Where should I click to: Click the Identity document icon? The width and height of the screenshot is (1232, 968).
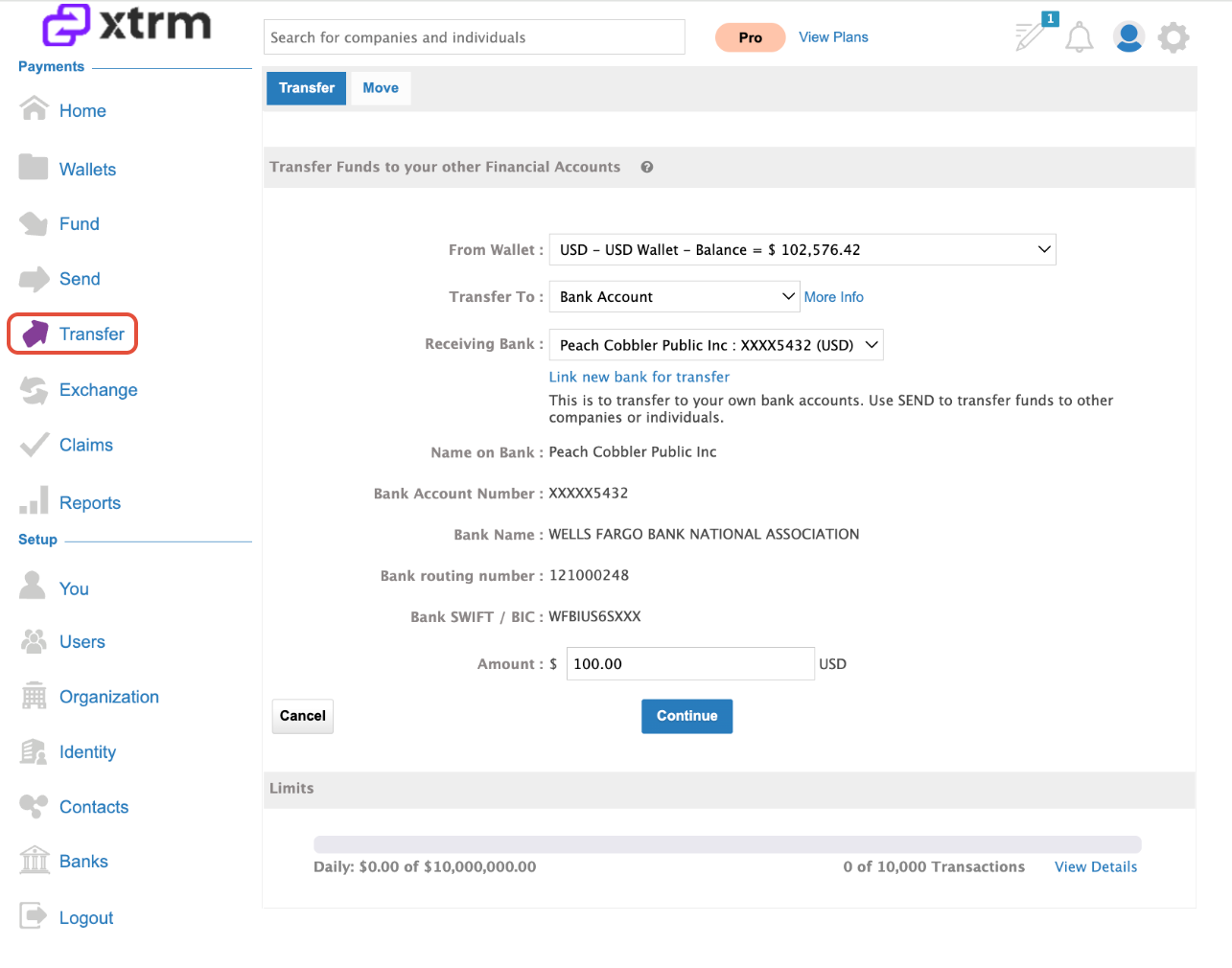[34, 751]
